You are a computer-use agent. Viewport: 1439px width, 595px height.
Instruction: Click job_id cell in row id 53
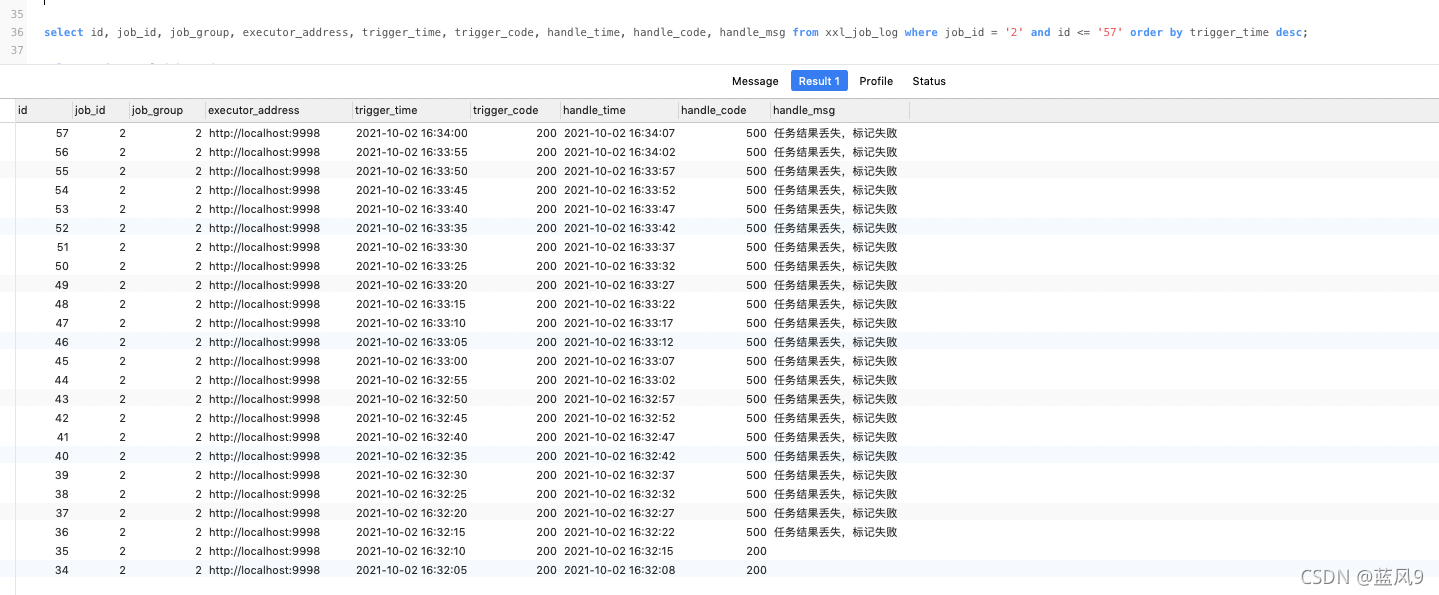pos(123,209)
